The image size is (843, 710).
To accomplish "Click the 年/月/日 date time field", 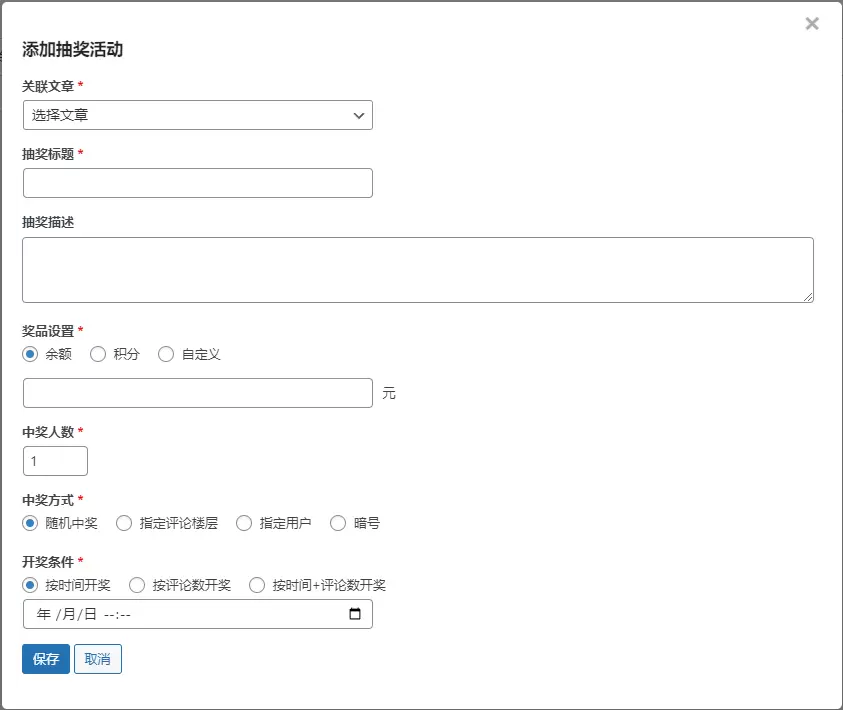I will point(180,614).
